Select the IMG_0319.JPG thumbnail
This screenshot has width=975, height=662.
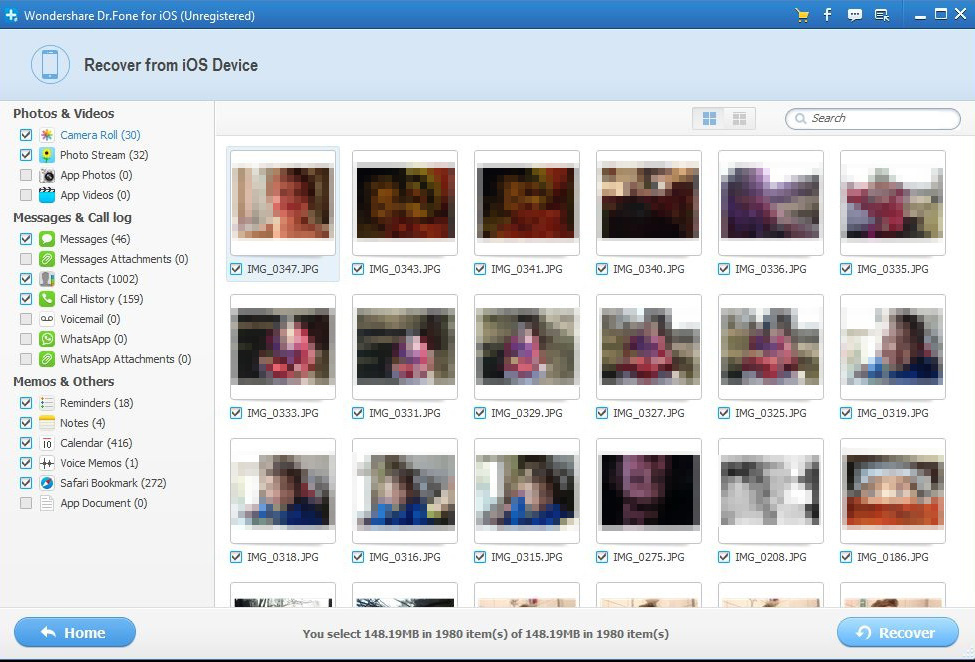[x=892, y=347]
